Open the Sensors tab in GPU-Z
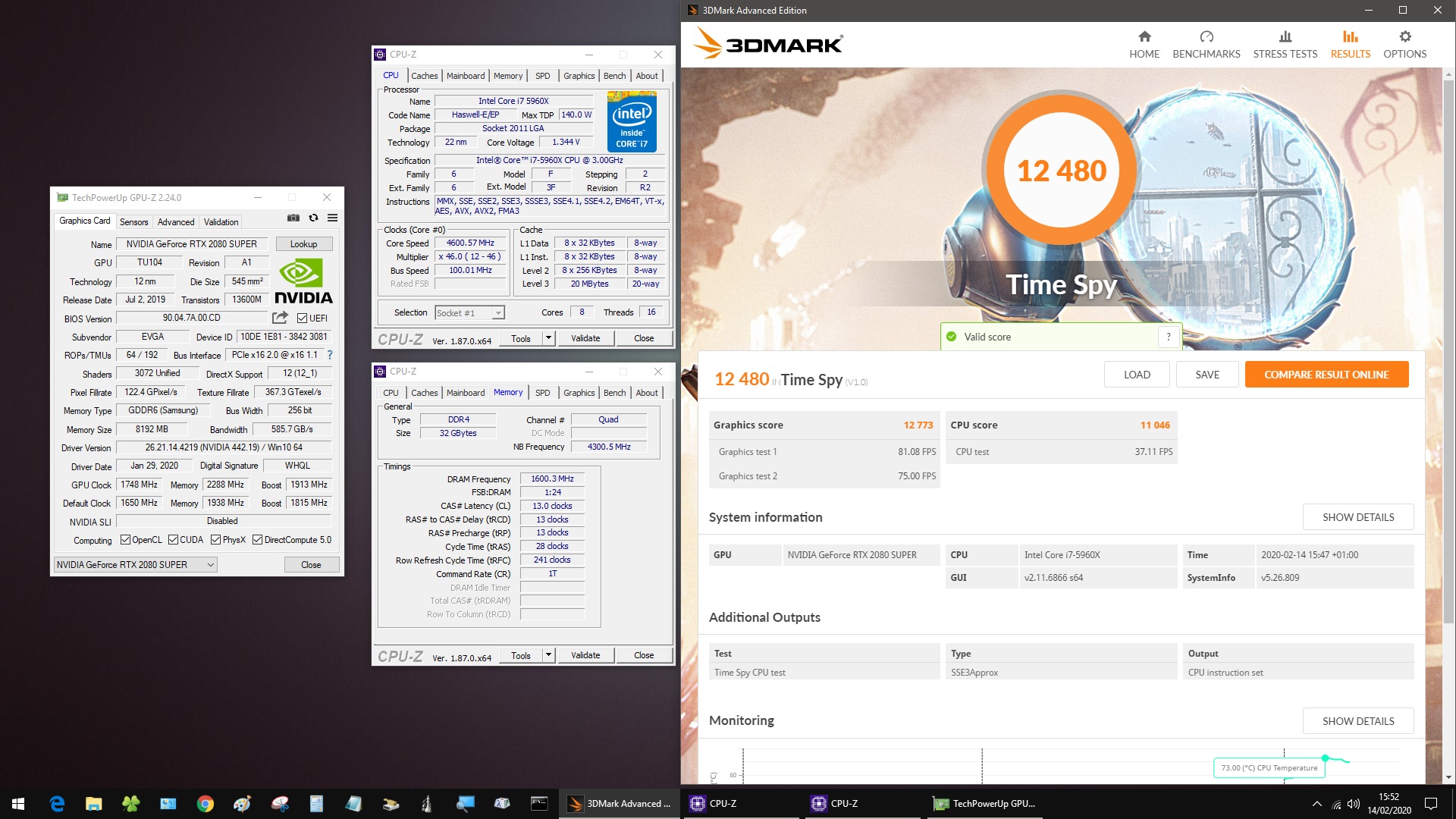Viewport: 1456px width, 819px height. [x=134, y=221]
